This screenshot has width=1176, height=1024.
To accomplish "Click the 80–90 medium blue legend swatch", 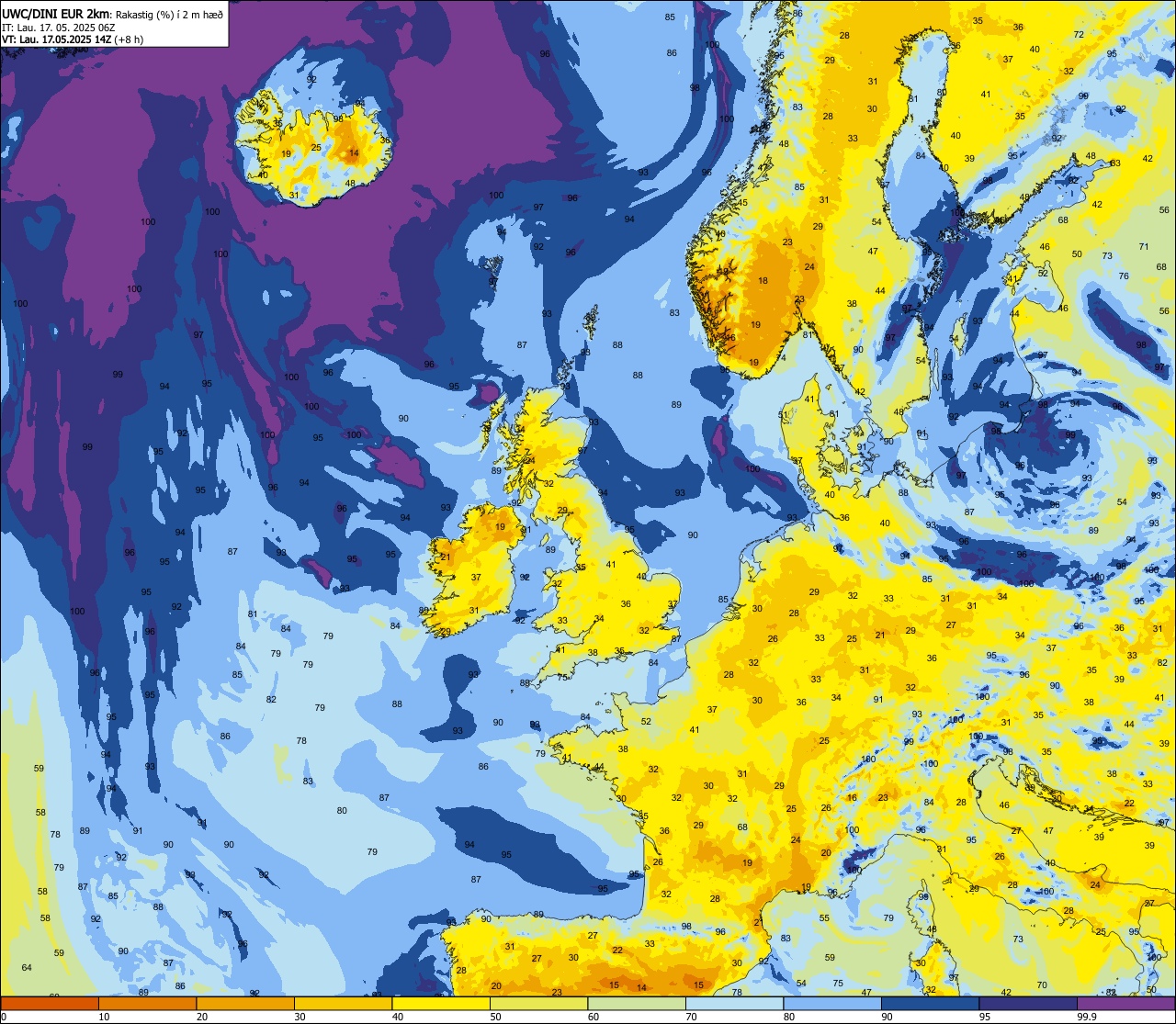I will [832, 1004].
